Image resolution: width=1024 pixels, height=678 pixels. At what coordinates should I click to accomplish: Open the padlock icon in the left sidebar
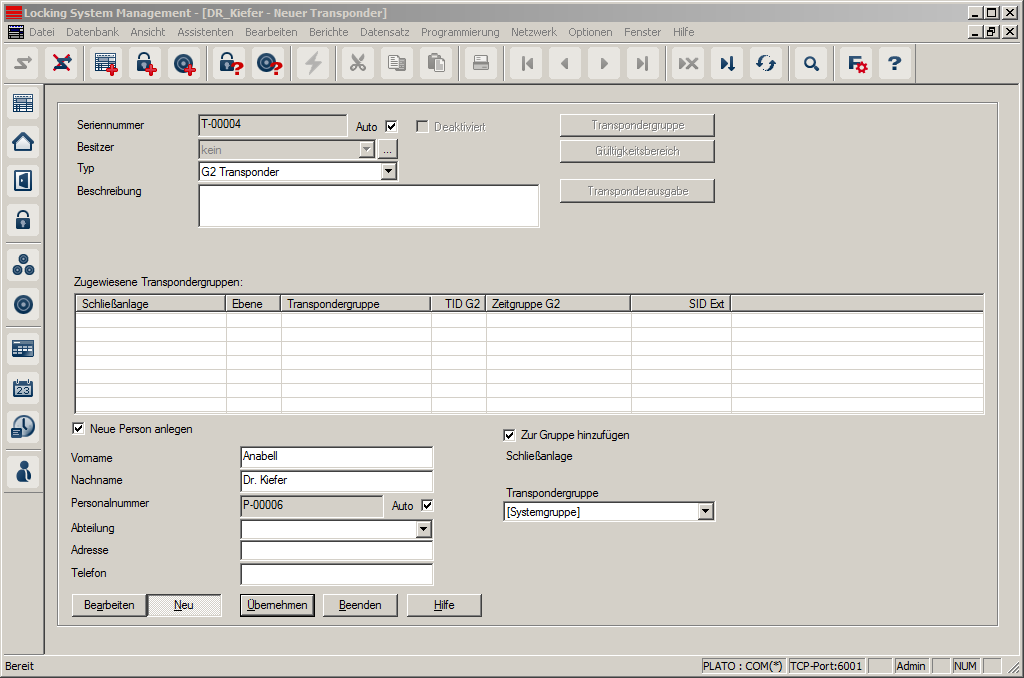22,221
